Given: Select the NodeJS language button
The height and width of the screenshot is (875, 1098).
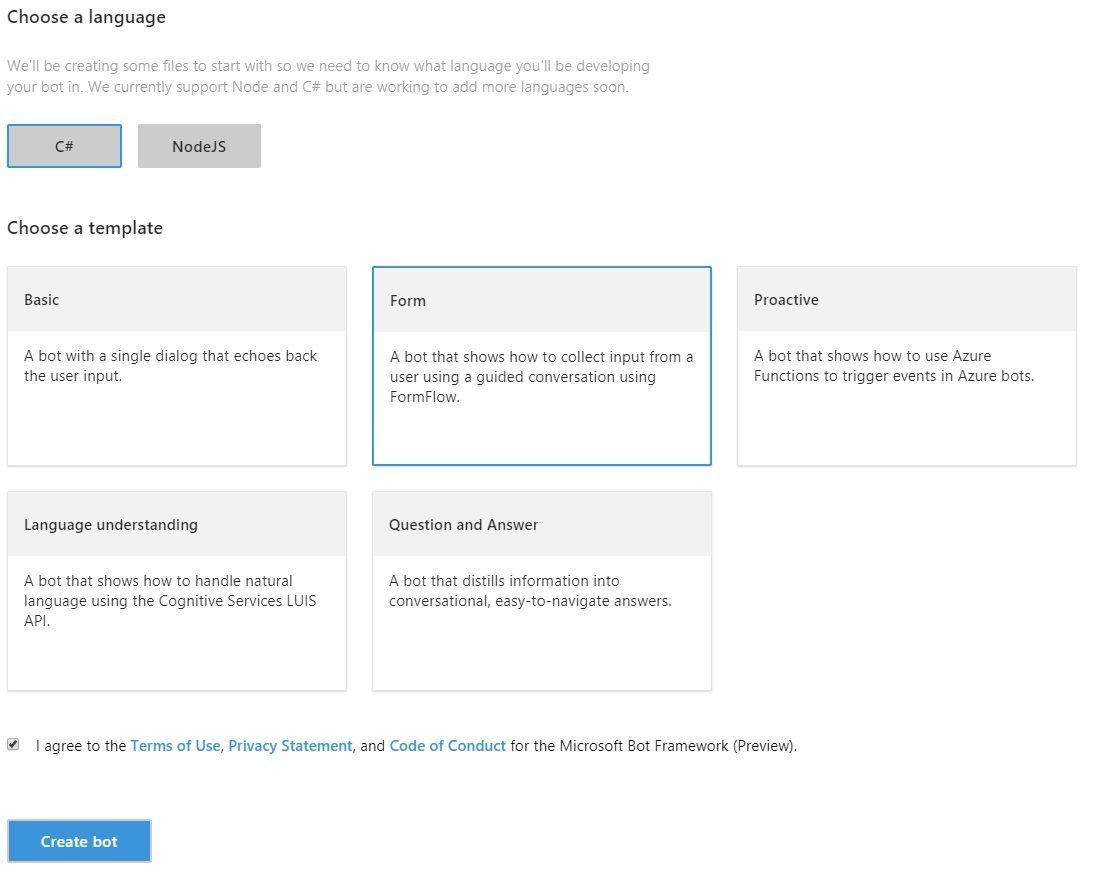Looking at the screenshot, I should pyautogui.click(x=199, y=146).
